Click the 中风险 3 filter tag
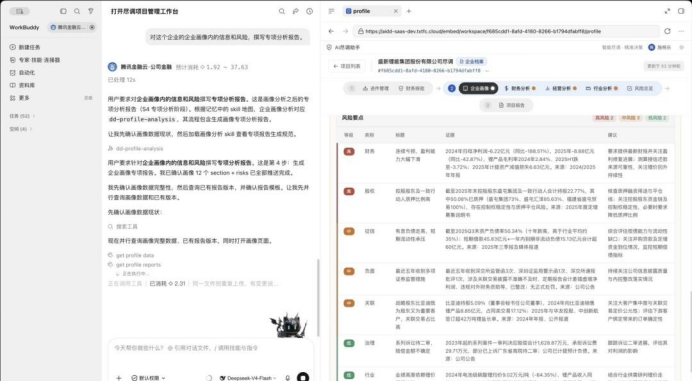This screenshot has width=693, height=381. (630, 118)
